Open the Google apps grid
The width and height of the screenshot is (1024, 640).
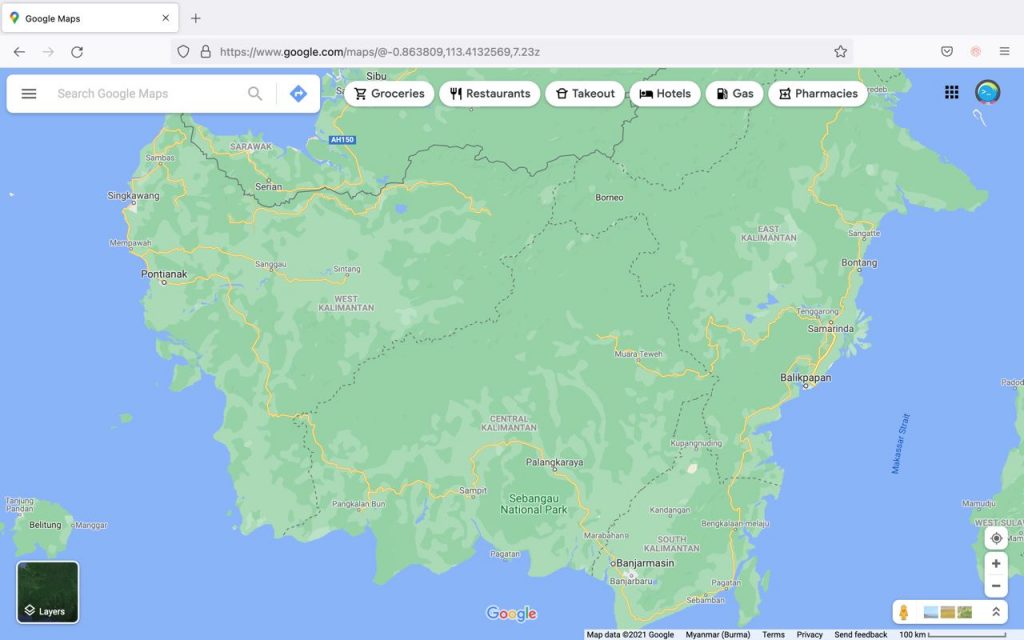[x=951, y=93]
